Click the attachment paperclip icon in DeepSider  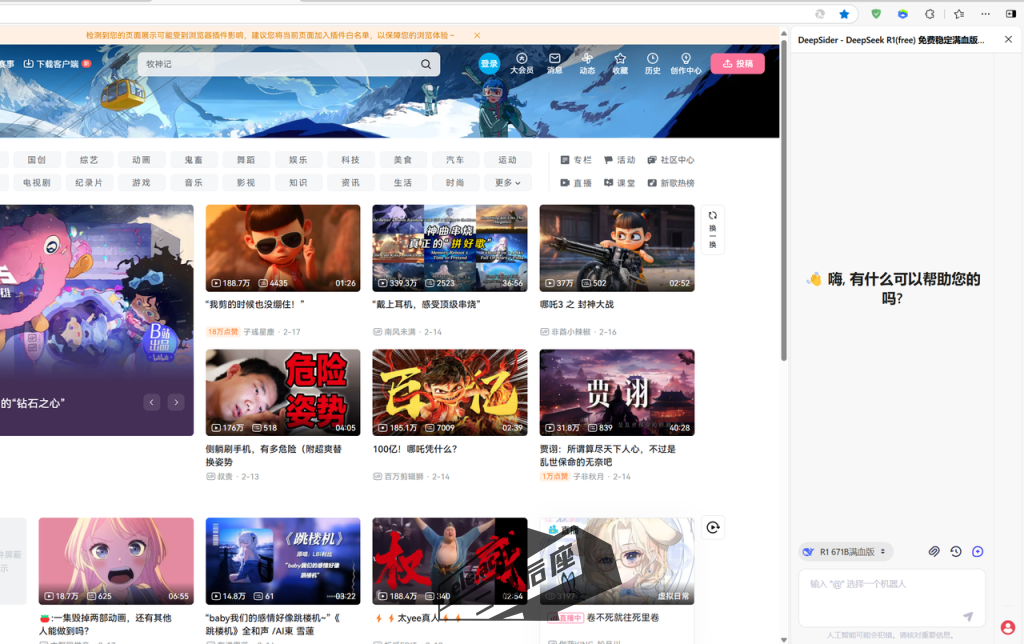point(934,551)
